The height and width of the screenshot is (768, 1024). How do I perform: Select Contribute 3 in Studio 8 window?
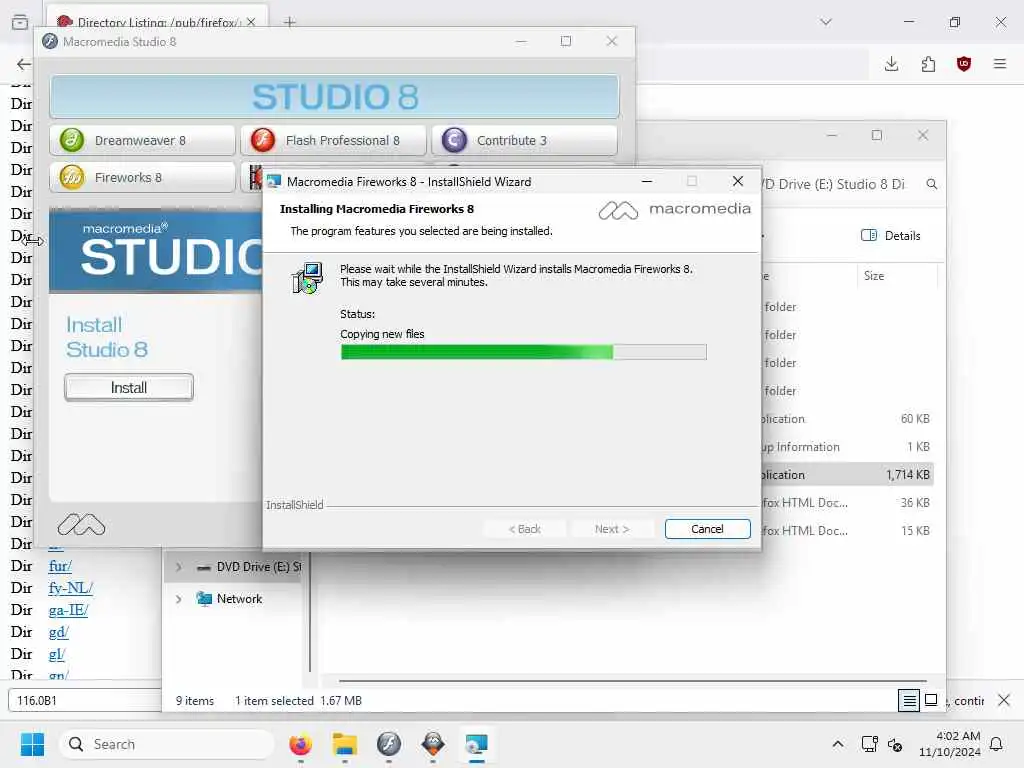coord(524,140)
